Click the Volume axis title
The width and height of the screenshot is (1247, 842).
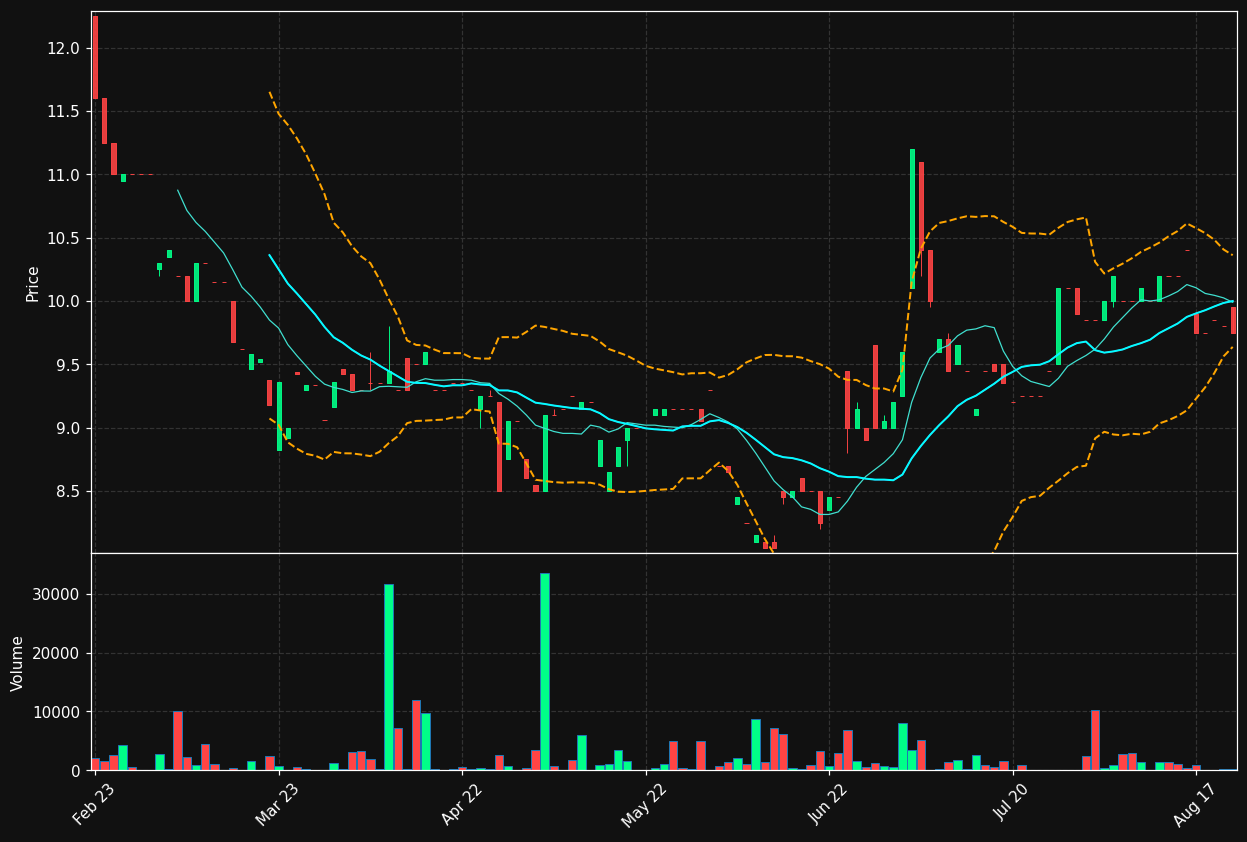click(18, 663)
